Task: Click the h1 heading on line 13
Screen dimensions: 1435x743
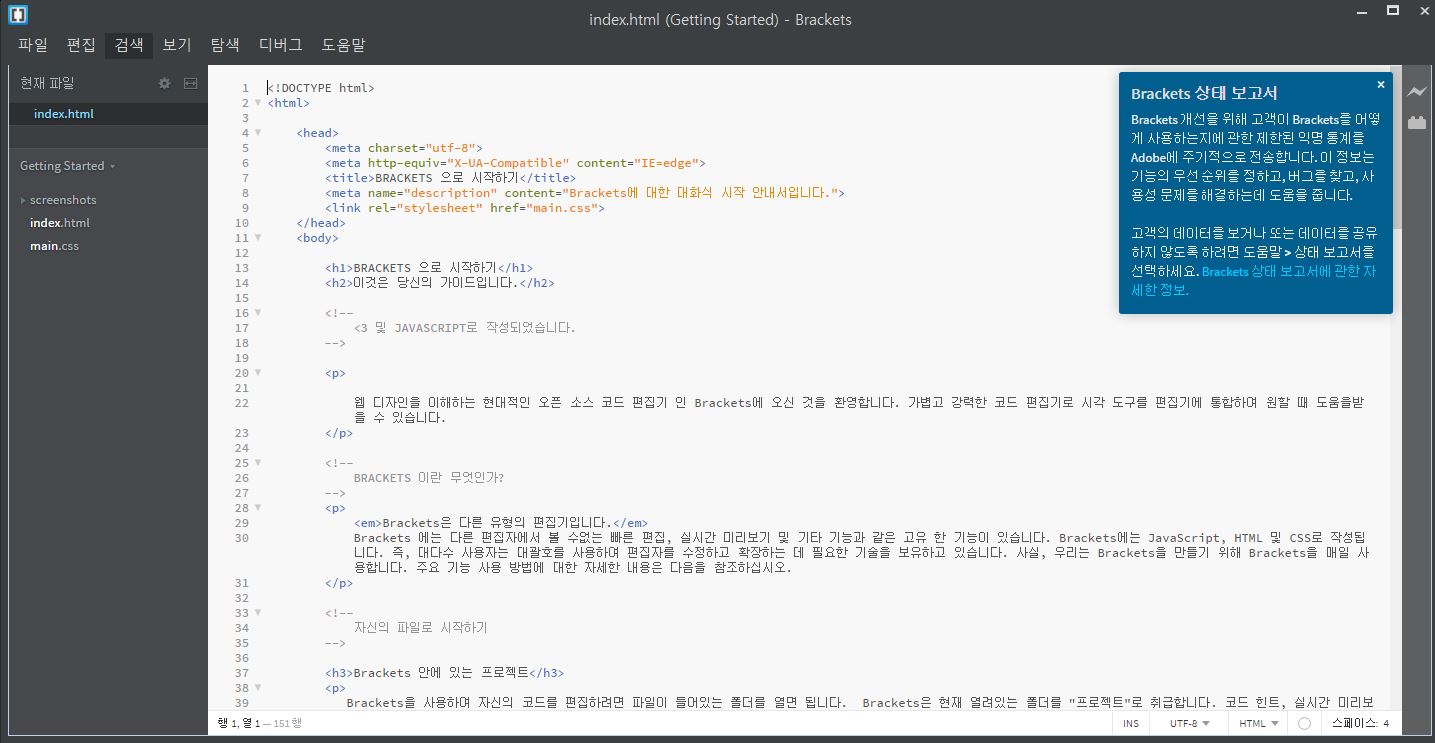Action: click(x=429, y=268)
